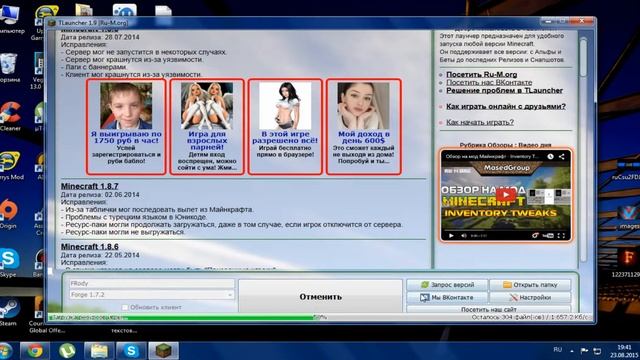Click the Отменить button
The height and width of the screenshot is (360, 640).
[320, 297]
